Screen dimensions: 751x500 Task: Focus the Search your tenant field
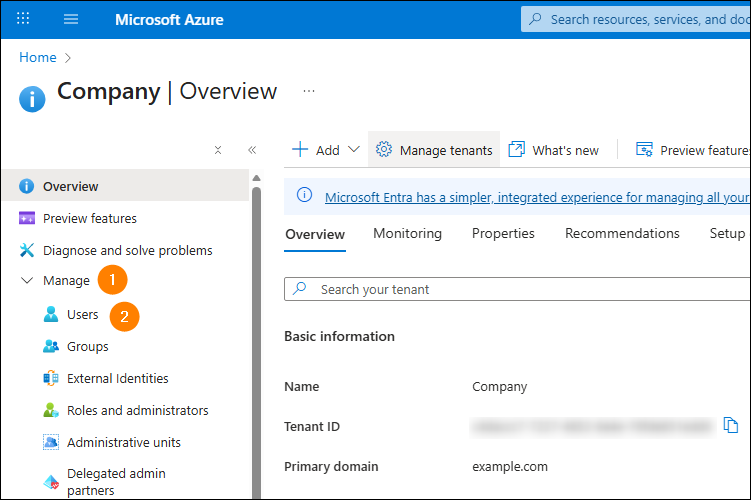tap(517, 289)
